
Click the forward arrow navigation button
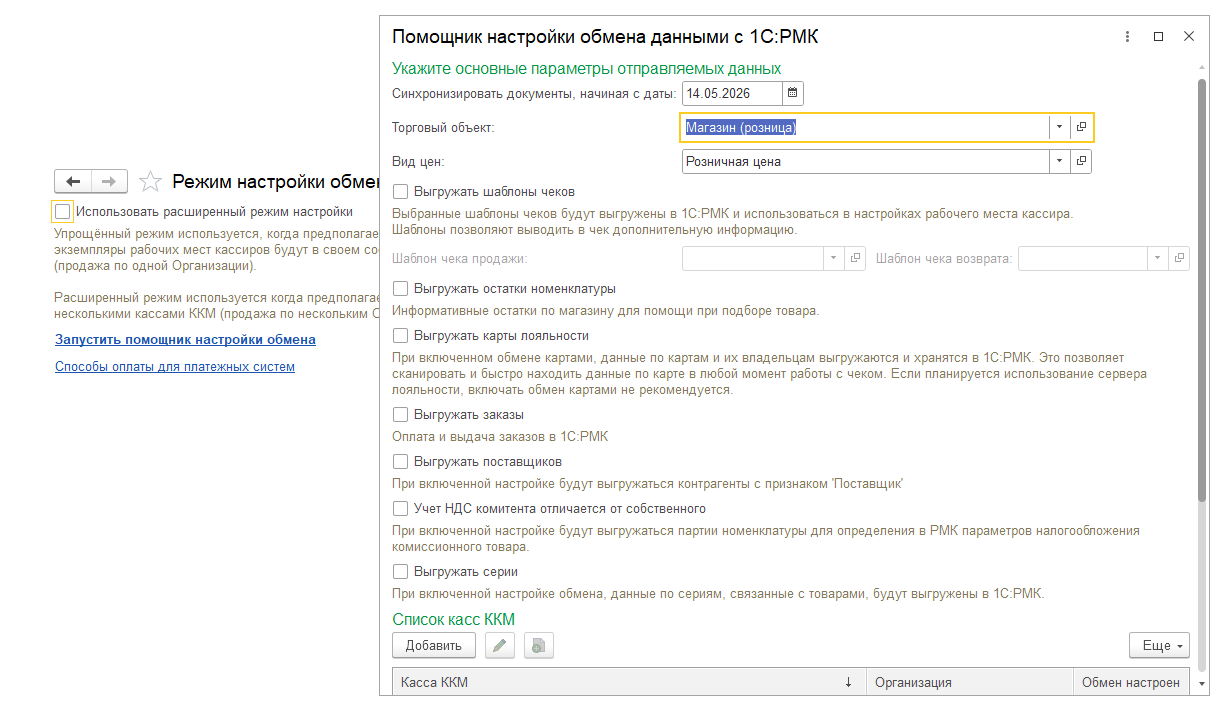tap(110, 181)
